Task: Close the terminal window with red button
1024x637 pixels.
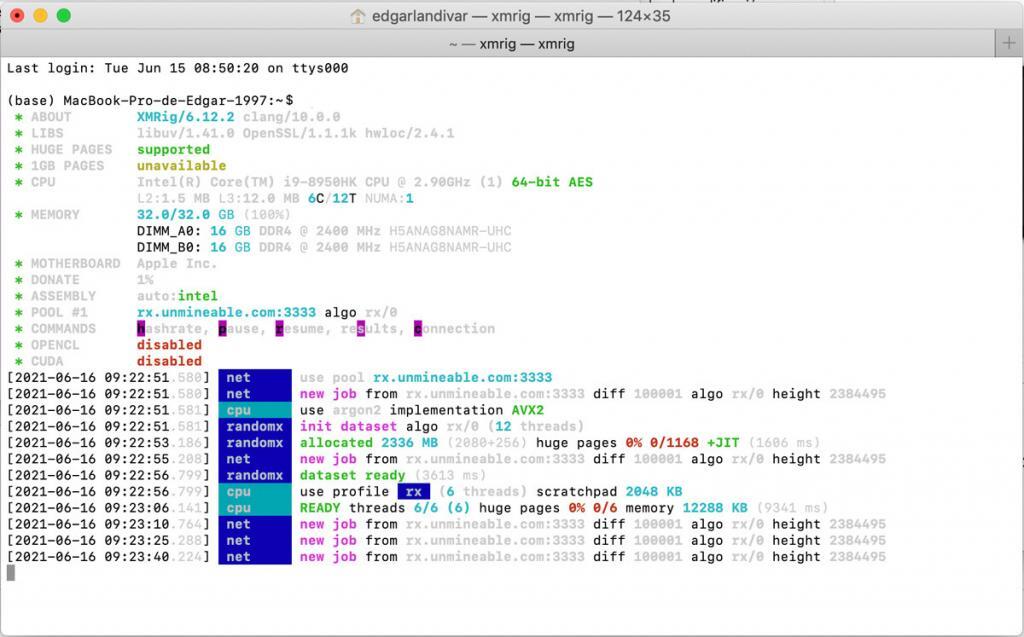Action: 17,16
